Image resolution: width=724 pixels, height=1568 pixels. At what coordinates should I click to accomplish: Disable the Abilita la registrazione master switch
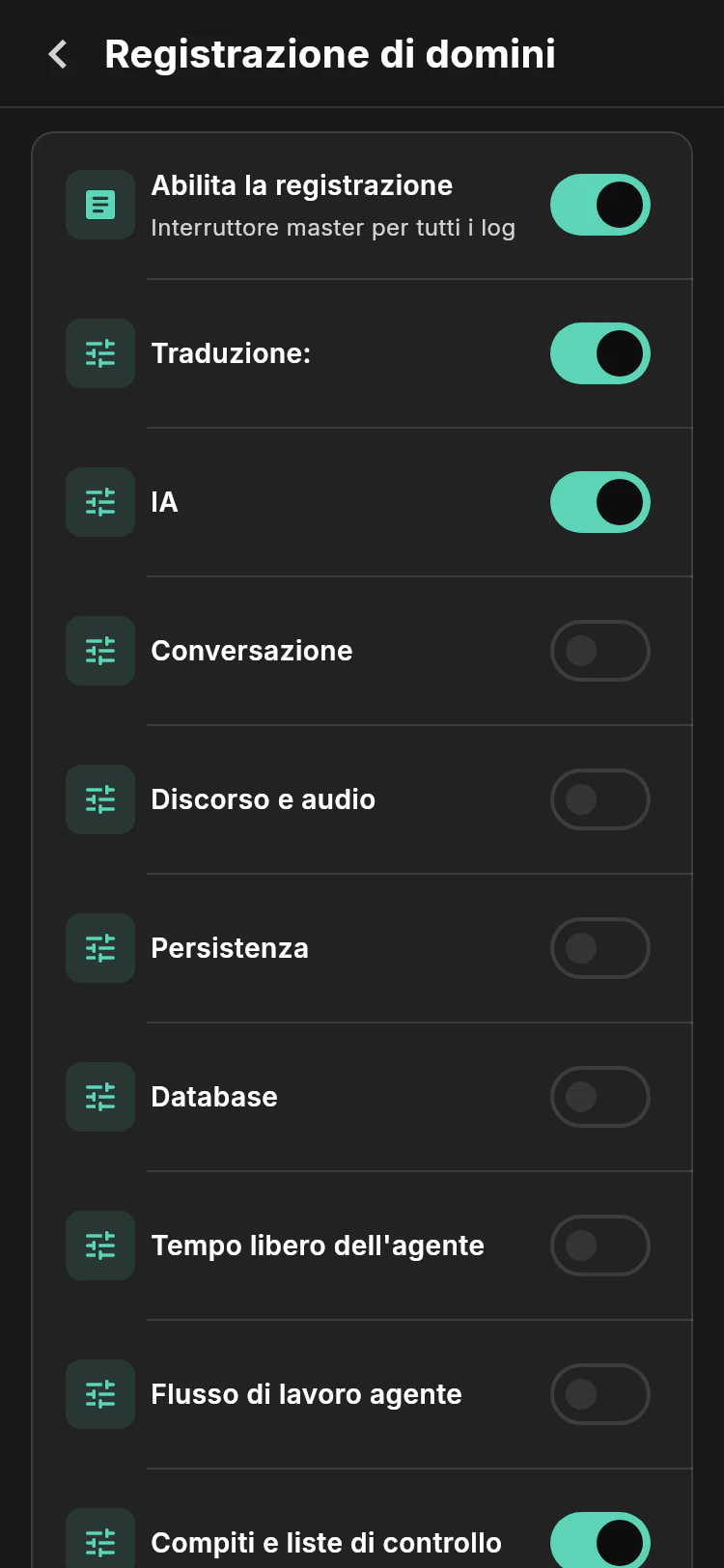pos(600,205)
